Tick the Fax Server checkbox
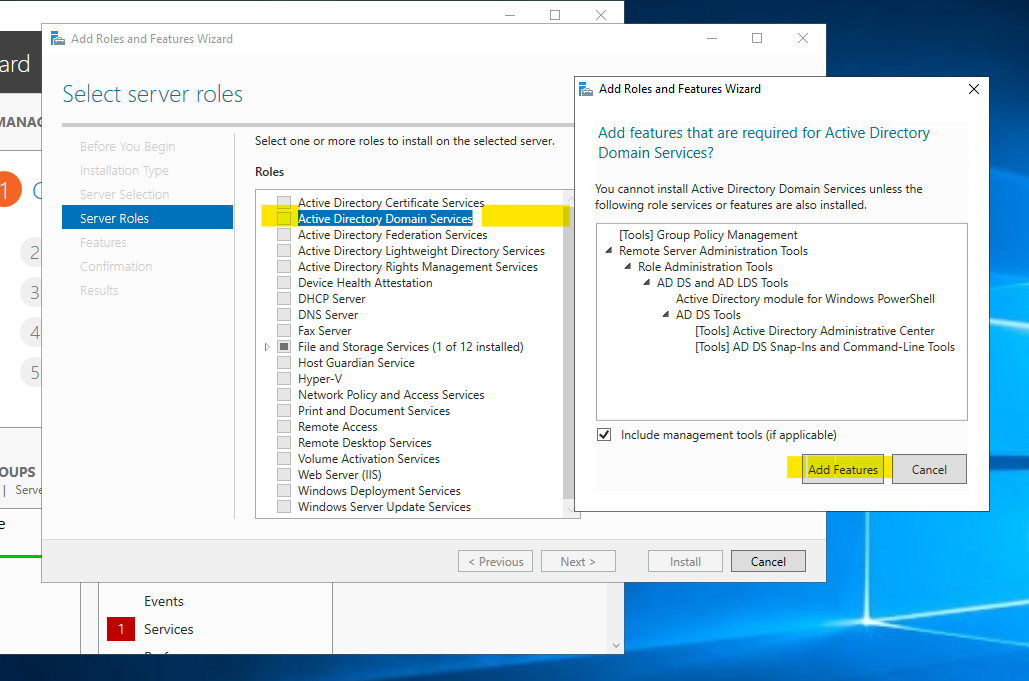 pyautogui.click(x=284, y=331)
